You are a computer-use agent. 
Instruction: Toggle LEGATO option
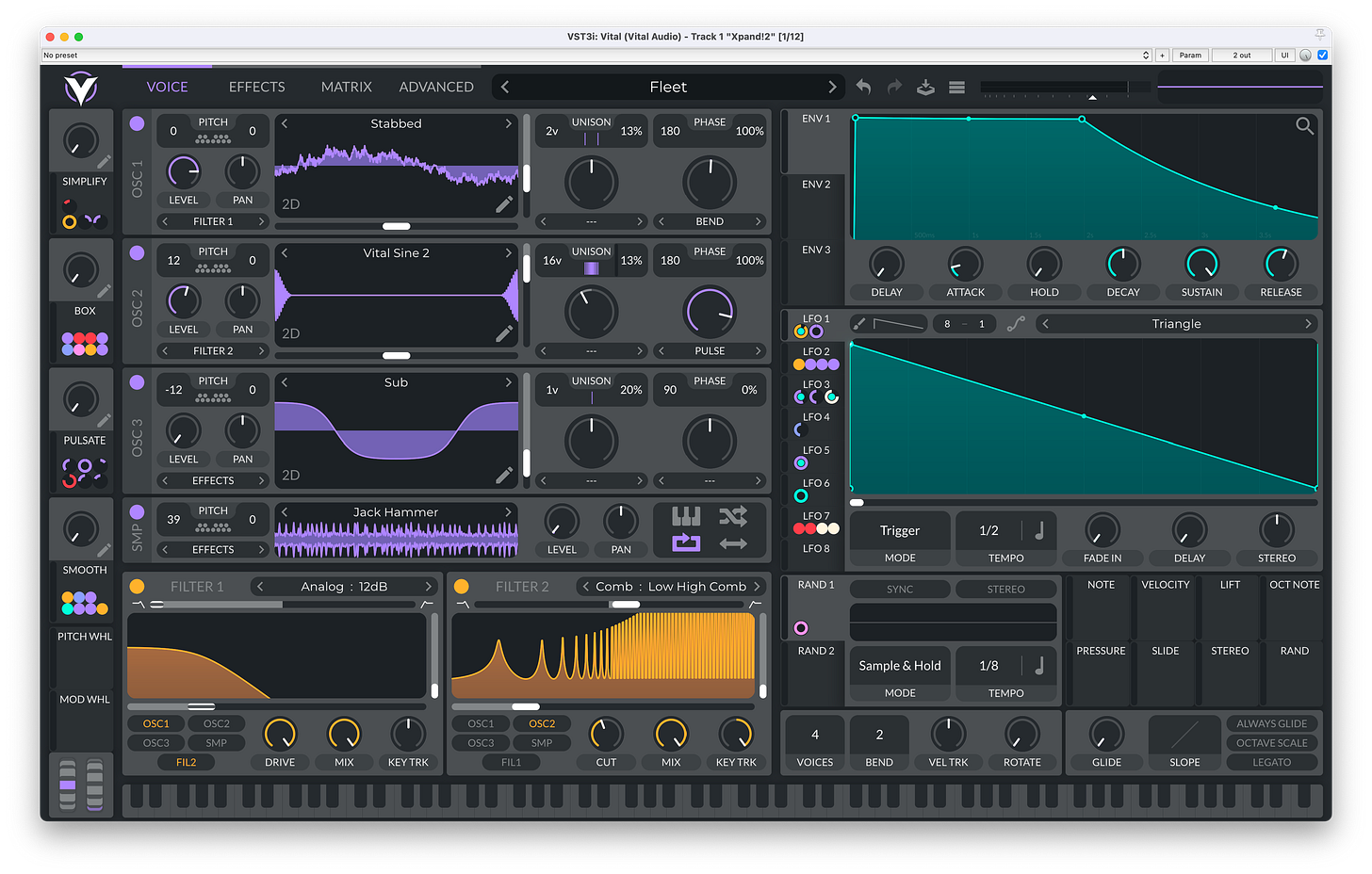tap(1271, 762)
